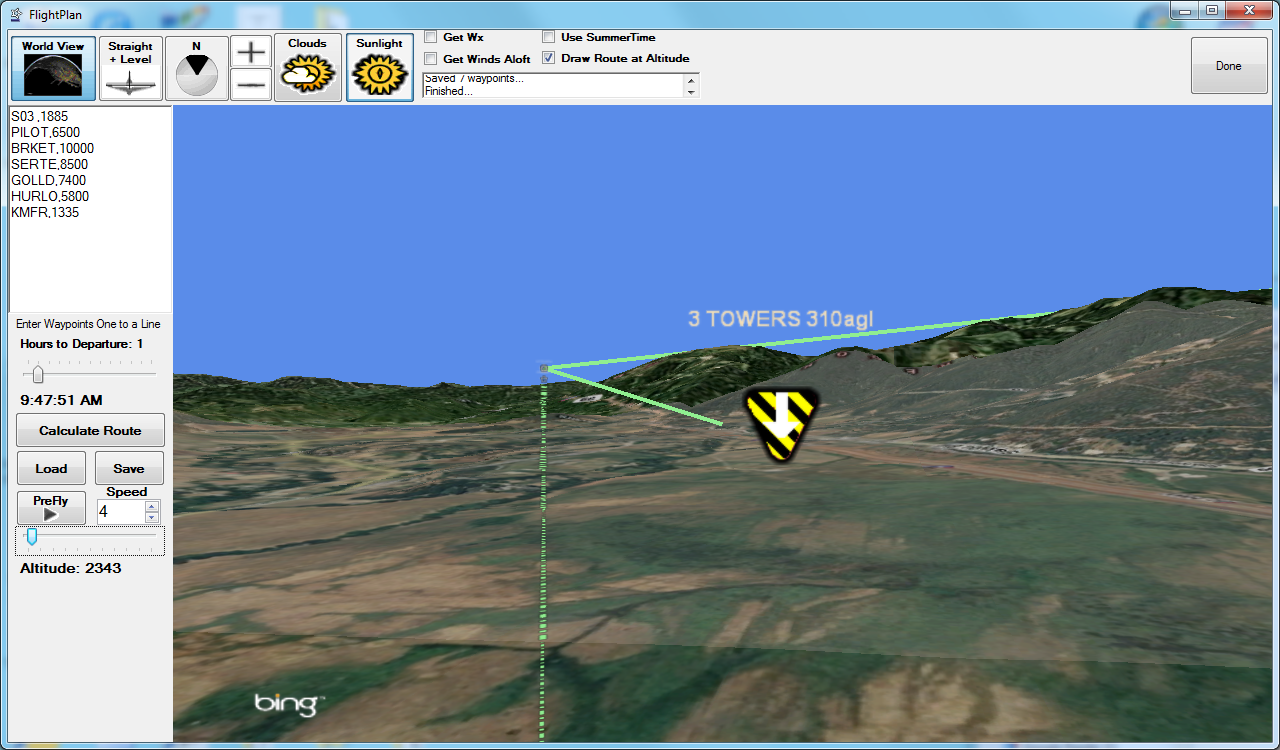Toggle the Clouds display icon
The height and width of the screenshot is (750, 1280).
coord(307,68)
